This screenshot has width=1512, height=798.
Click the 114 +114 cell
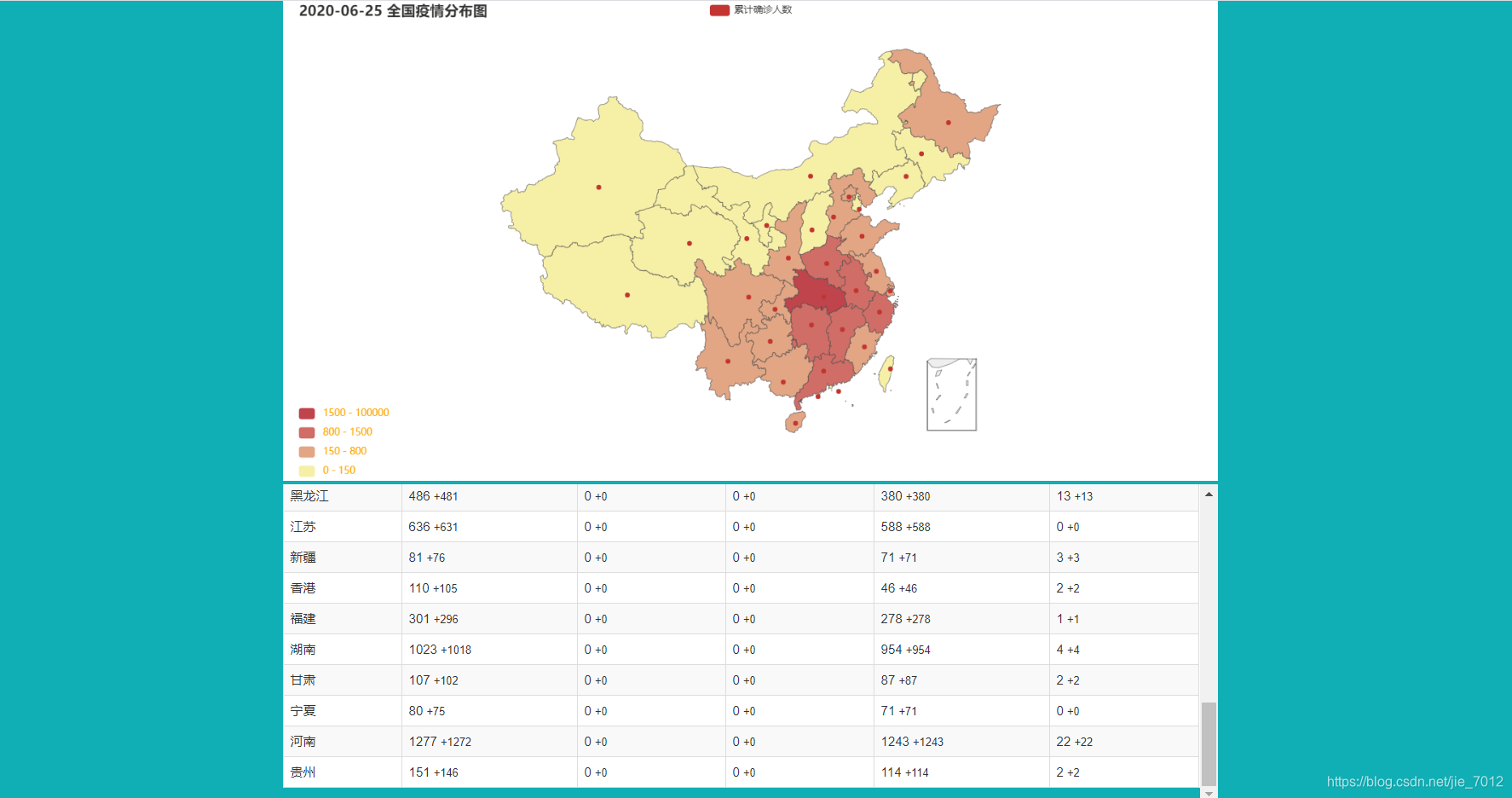pos(961,772)
